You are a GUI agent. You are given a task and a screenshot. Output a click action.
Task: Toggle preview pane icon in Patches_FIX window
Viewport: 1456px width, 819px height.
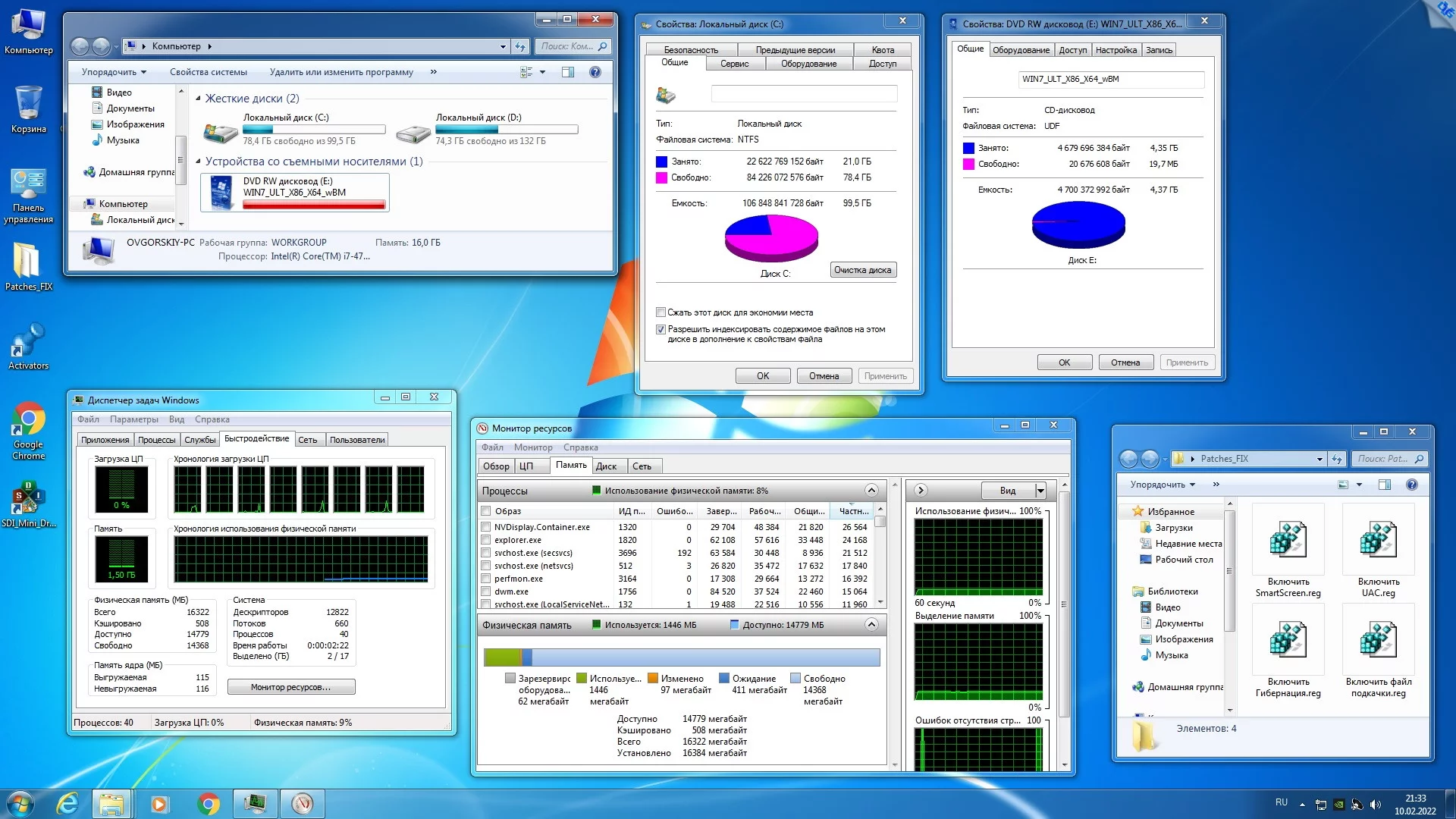1384,485
